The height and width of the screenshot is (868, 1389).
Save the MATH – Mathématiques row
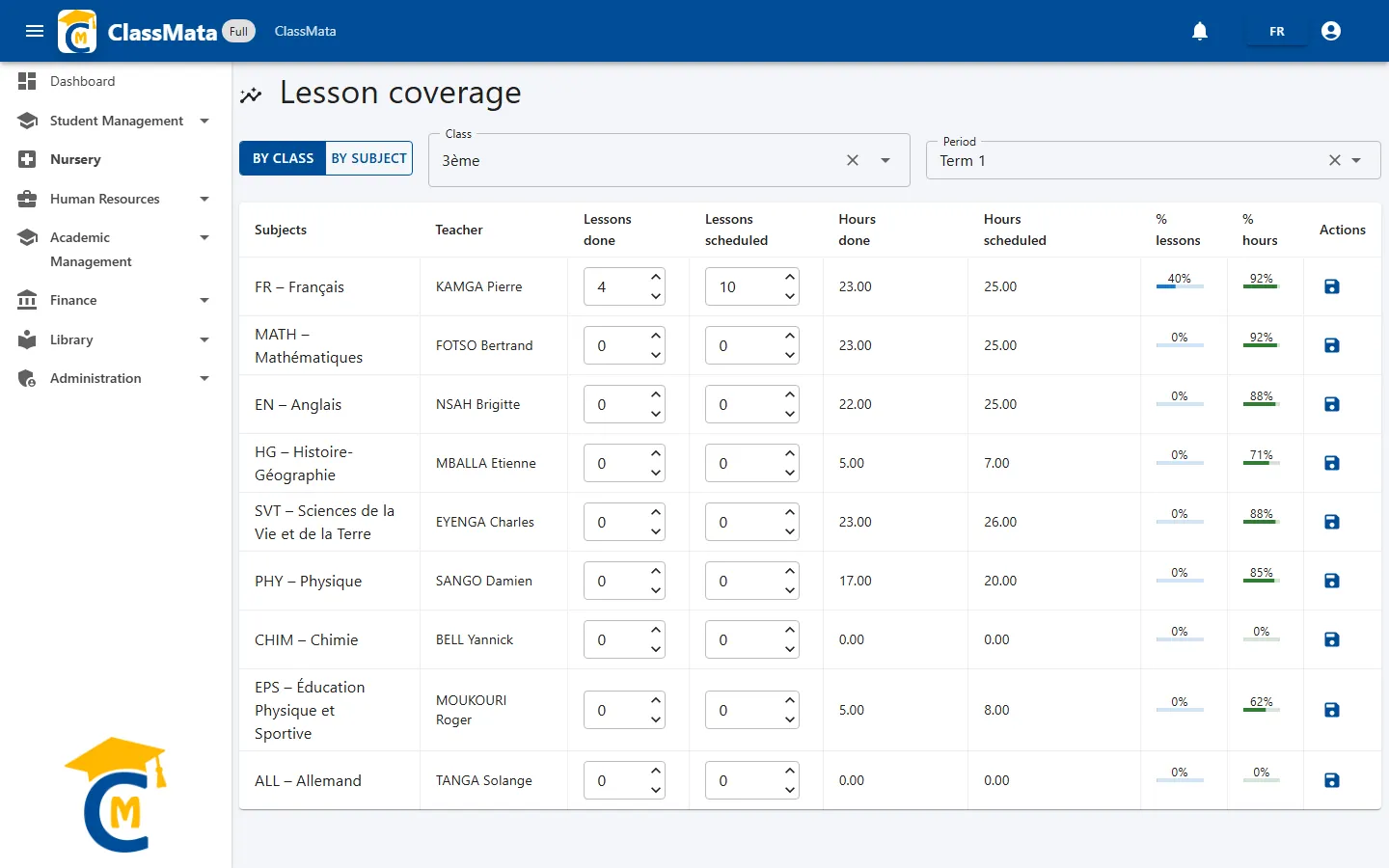click(1332, 345)
